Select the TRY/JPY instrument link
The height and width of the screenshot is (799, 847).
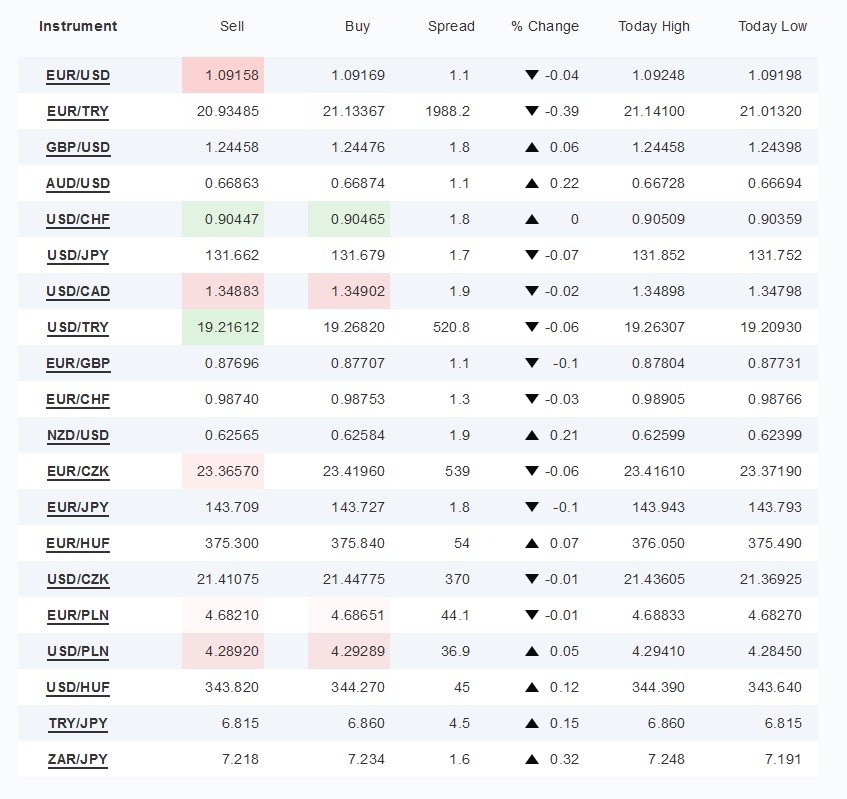tap(78, 723)
